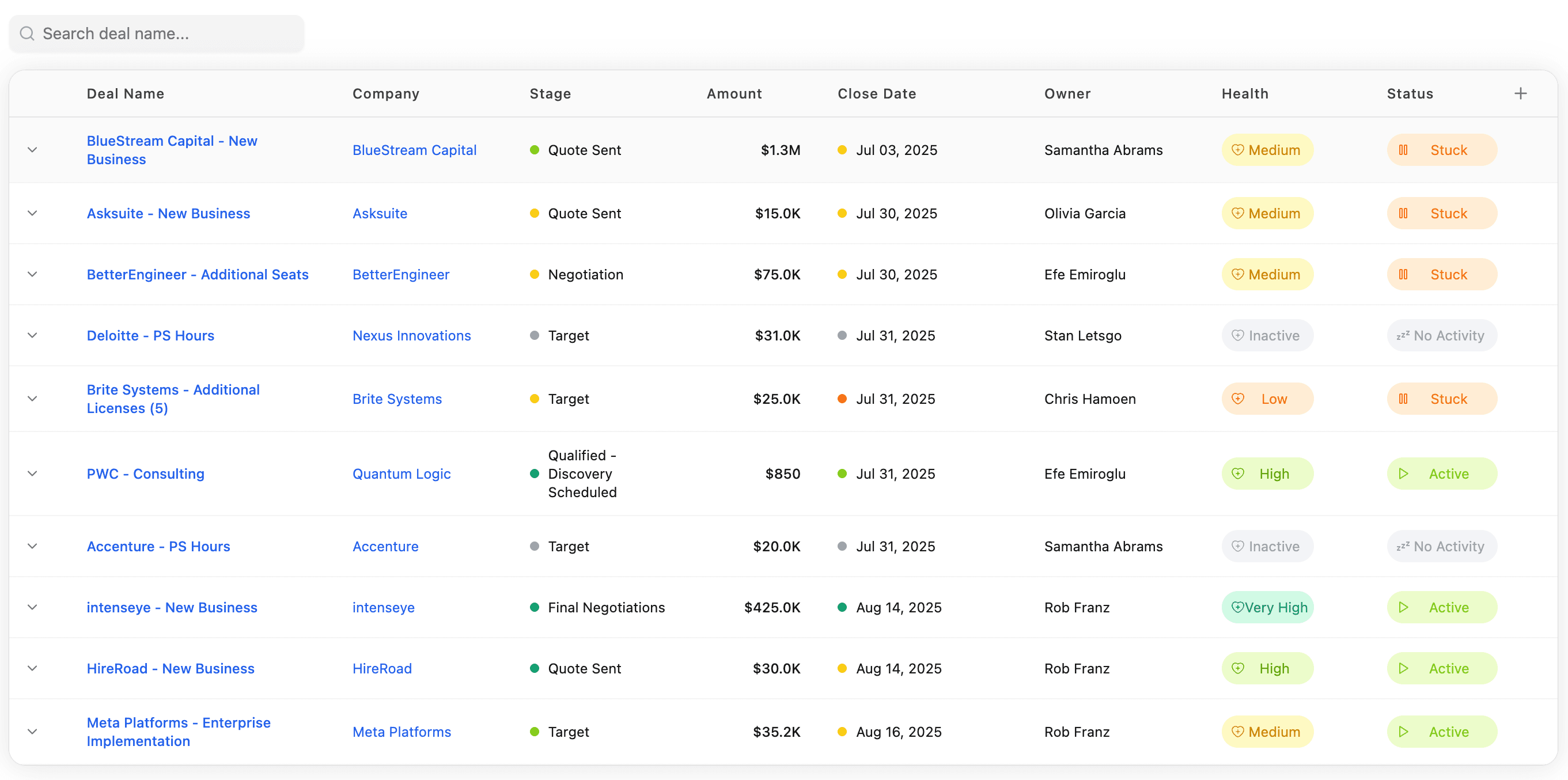Expand the BlueStream Capital deal row
This screenshot has height=780, width=1568.
32,150
